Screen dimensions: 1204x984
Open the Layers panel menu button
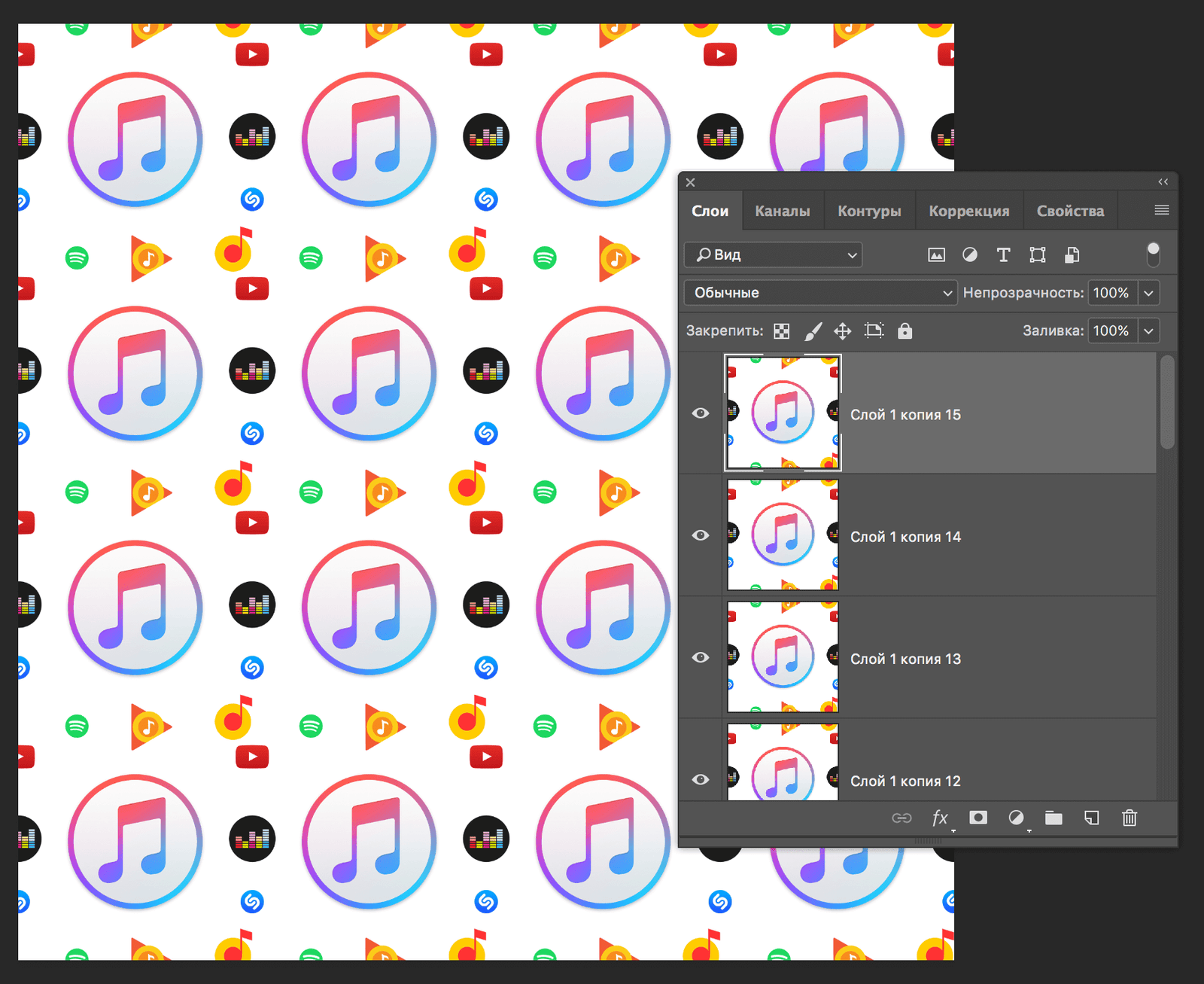[1161, 210]
